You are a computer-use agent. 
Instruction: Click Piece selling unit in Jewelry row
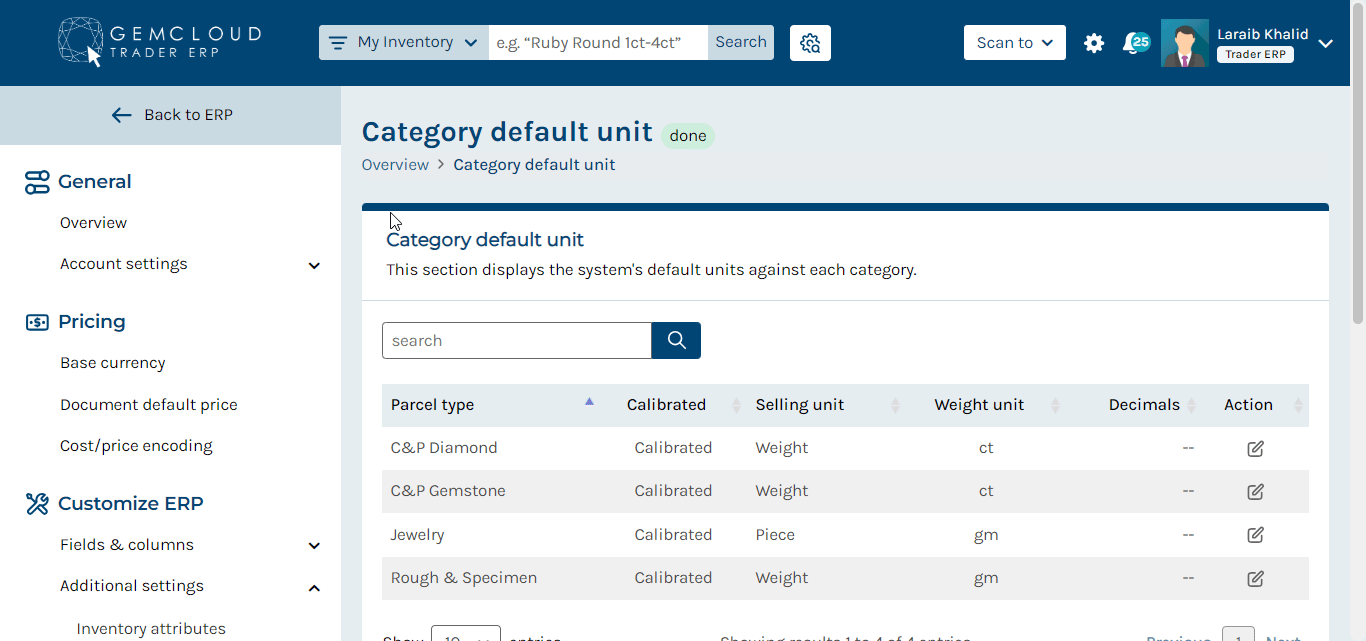point(775,535)
